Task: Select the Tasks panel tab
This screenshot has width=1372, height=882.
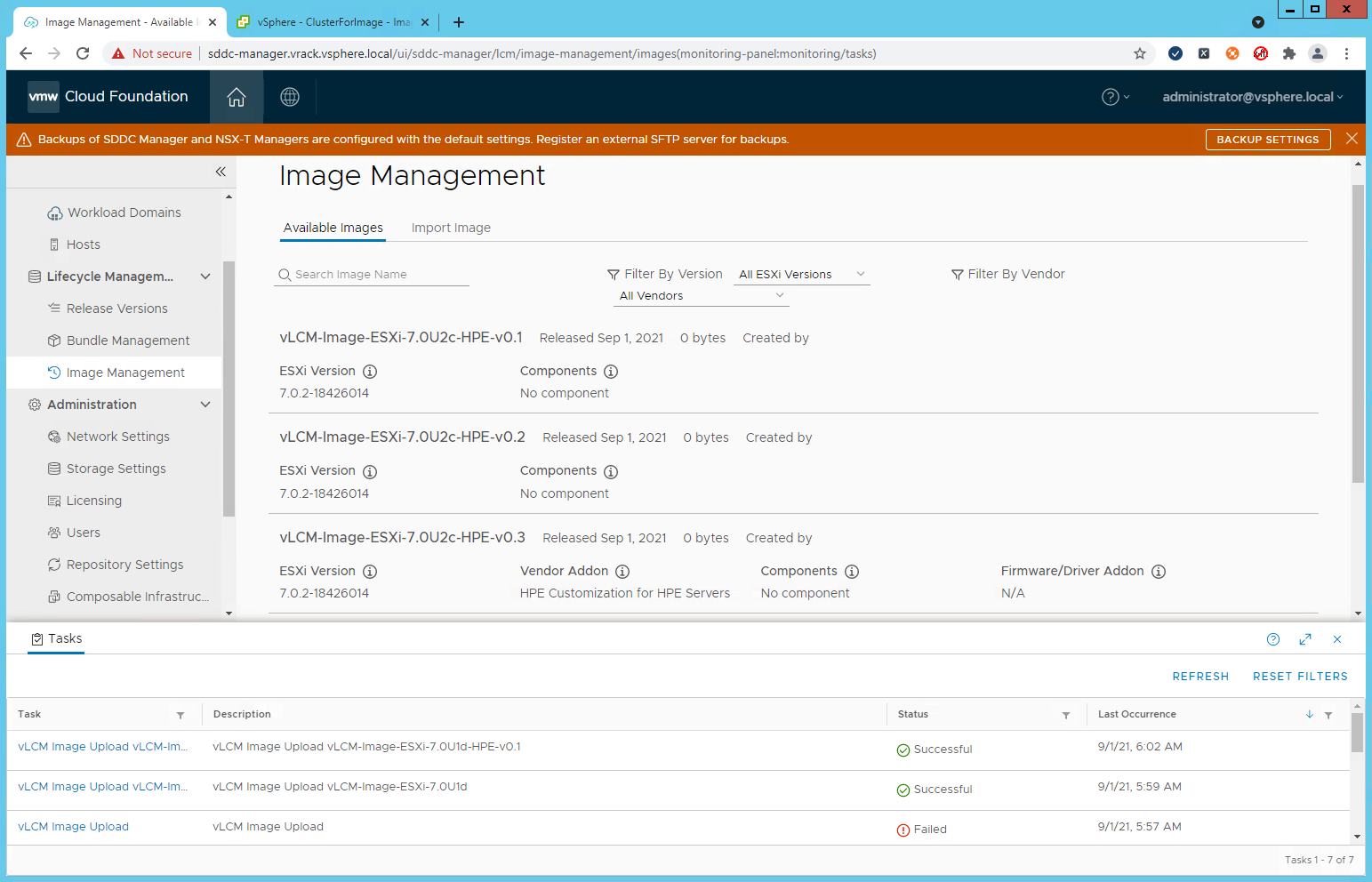Action: click(56, 638)
